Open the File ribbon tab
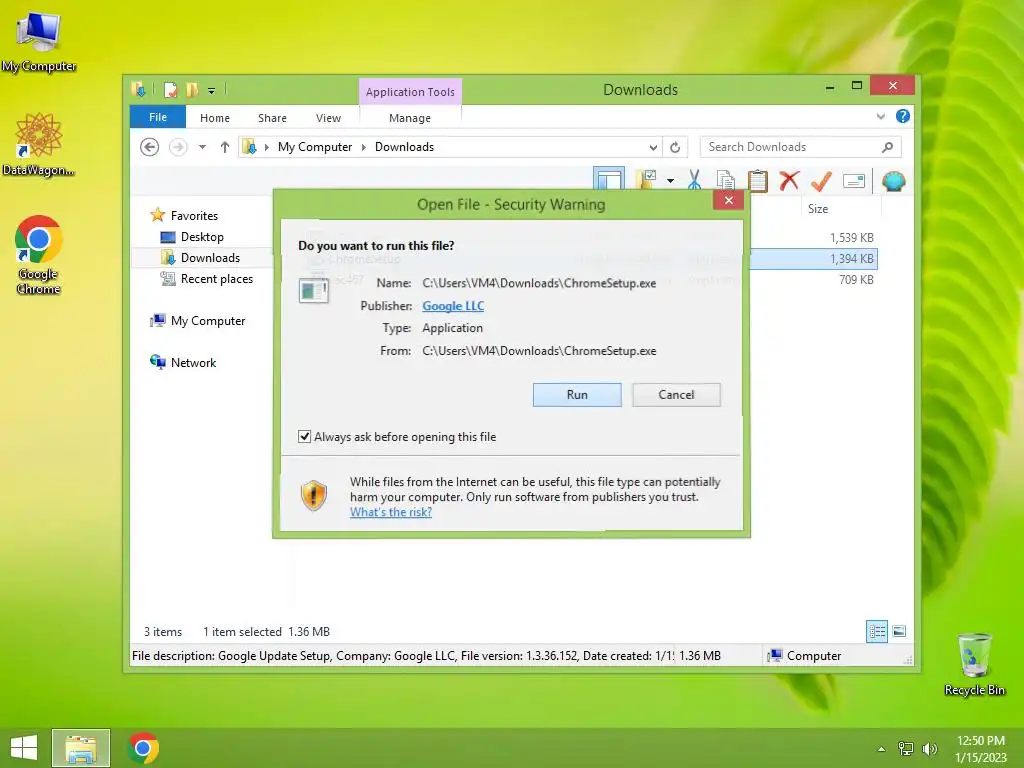This screenshot has width=1024, height=768. (157, 117)
